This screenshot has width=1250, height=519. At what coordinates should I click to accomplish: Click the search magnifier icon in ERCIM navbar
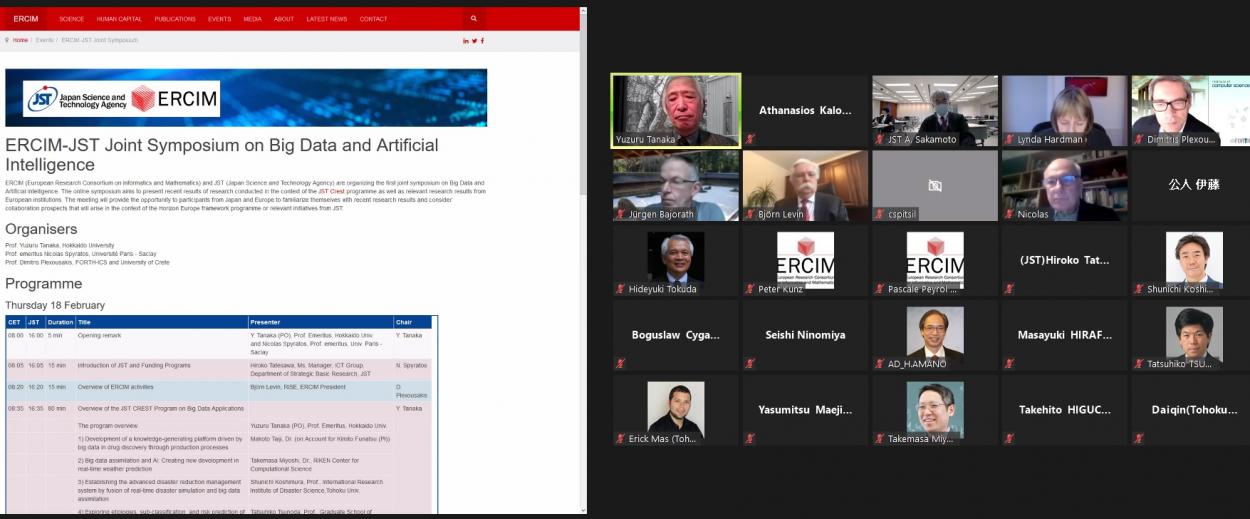pyautogui.click(x=473, y=18)
